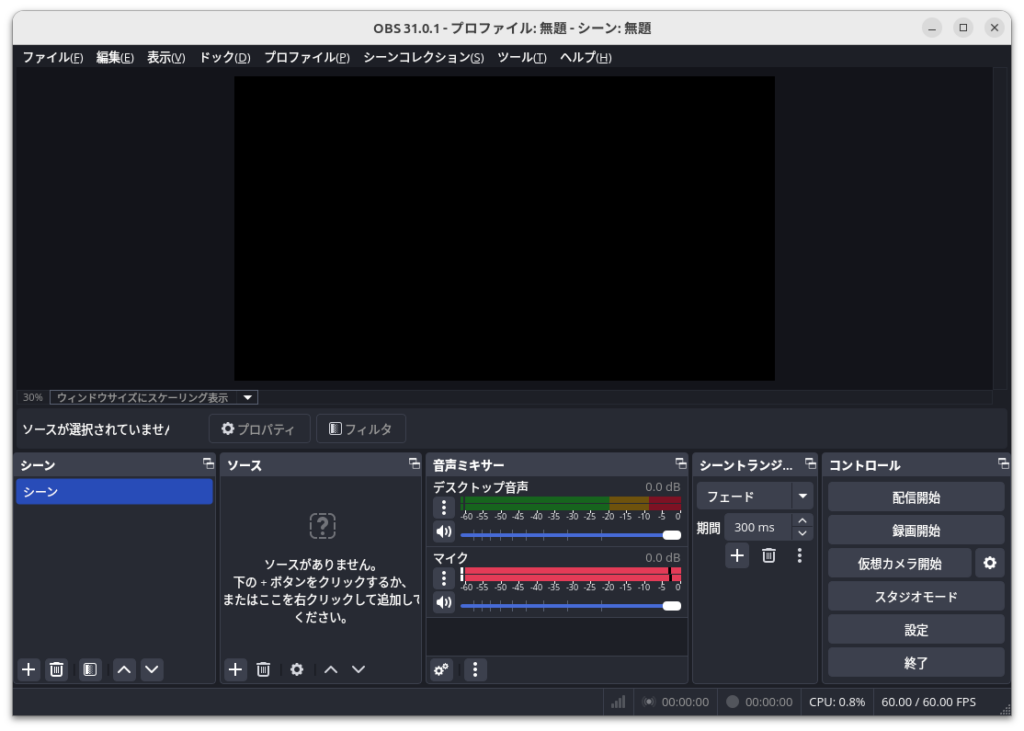This screenshot has width=1024, height=731.
Task: Mute the デスクトップ音声 speaker
Action: click(444, 532)
